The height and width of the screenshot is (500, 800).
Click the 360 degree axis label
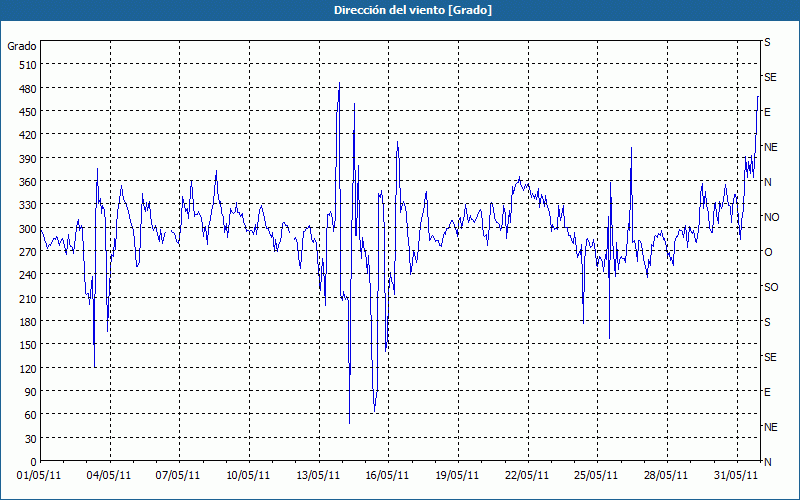click(28, 182)
